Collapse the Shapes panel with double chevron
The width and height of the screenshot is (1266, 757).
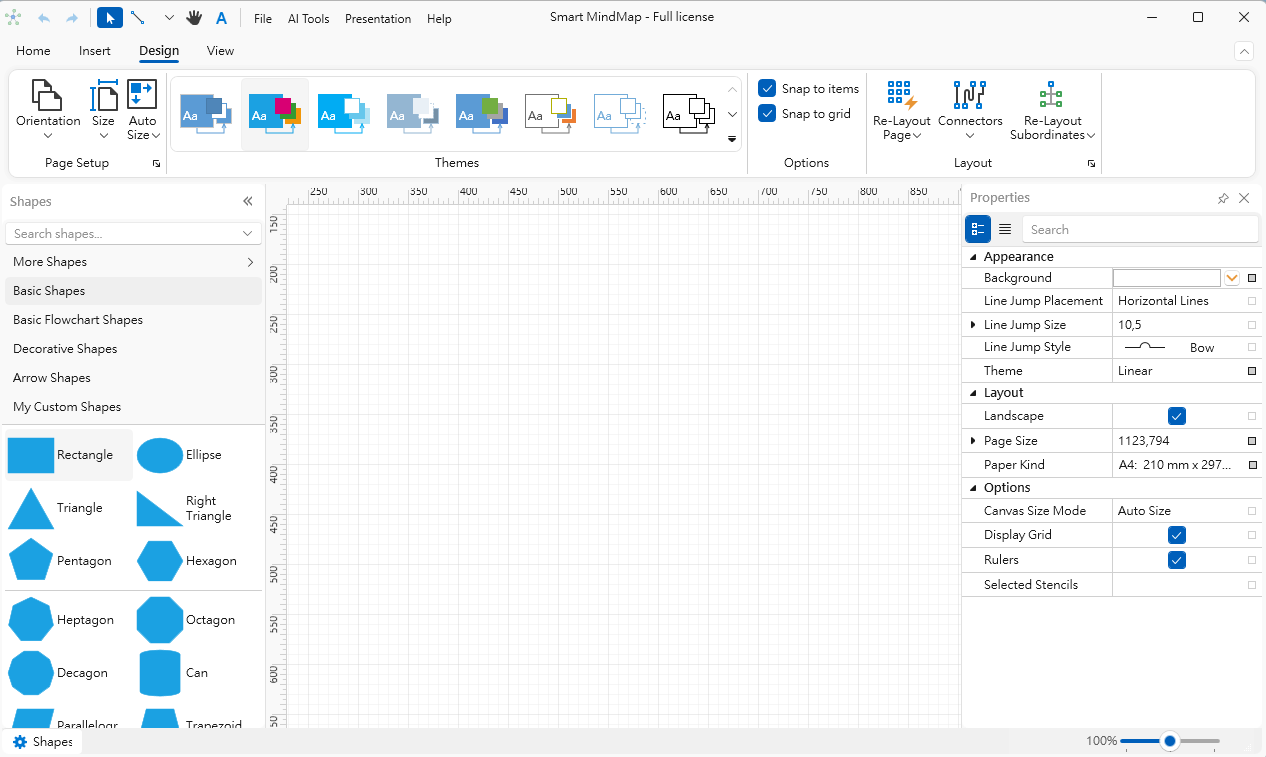(x=248, y=201)
